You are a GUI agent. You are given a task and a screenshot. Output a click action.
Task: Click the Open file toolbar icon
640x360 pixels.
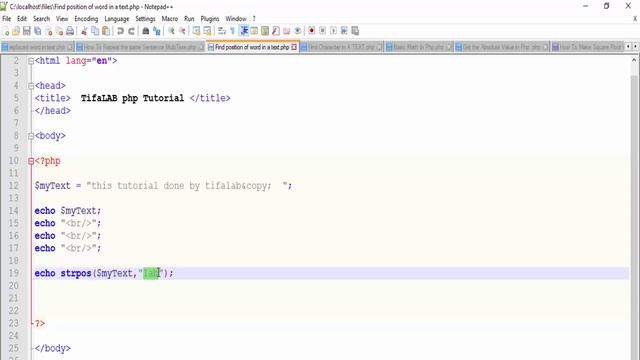[x=16, y=31]
